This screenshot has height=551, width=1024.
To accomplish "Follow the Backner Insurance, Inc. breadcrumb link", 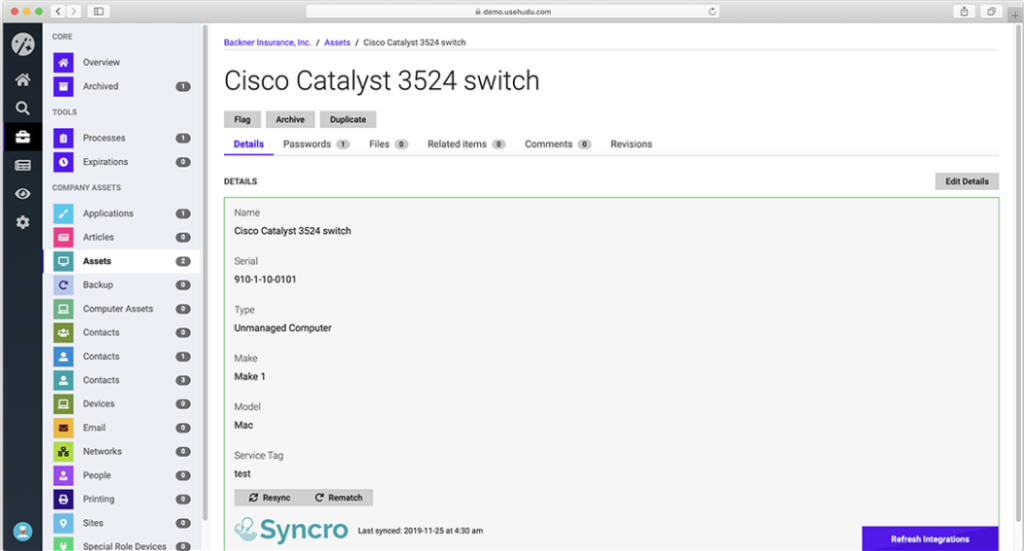I will coord(267,43).
